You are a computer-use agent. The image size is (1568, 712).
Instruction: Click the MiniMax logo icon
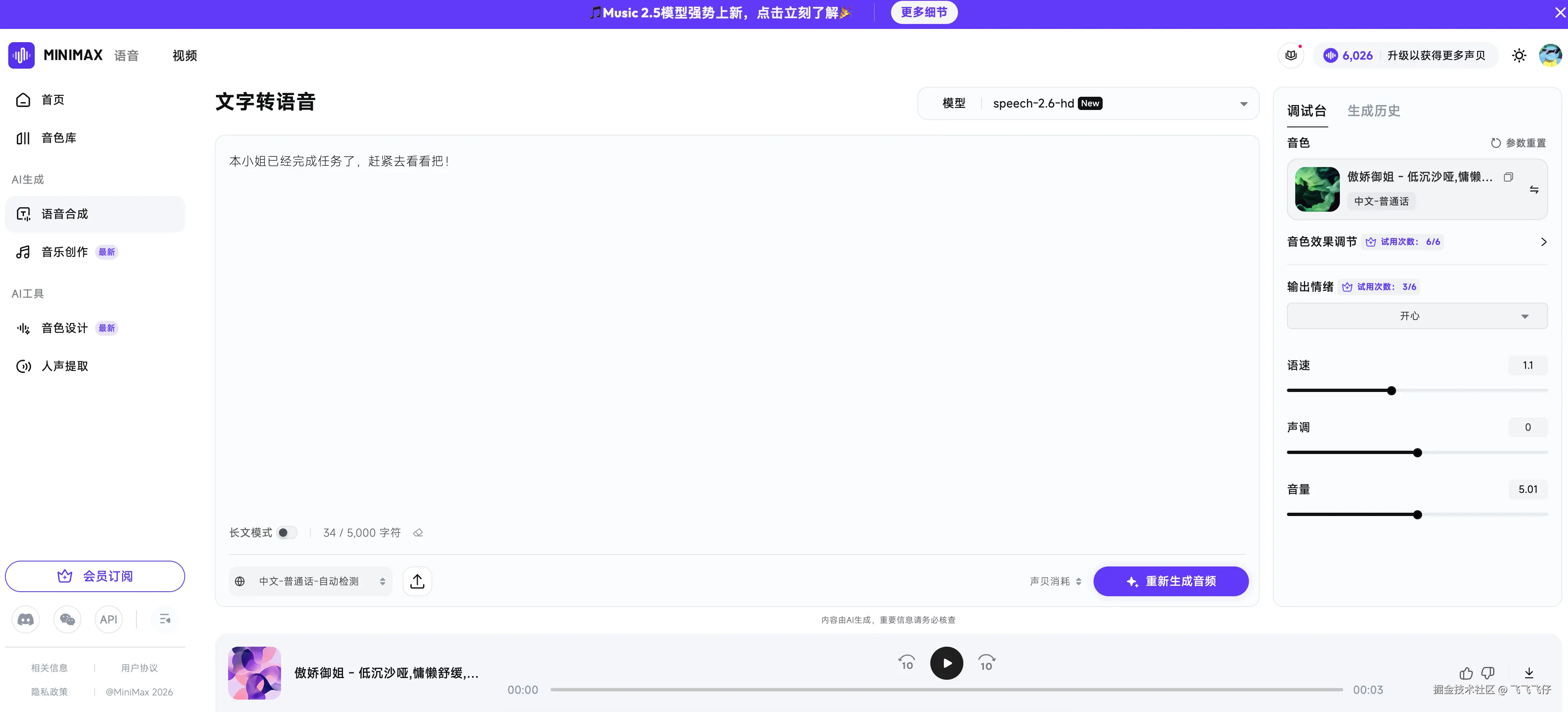click(x=21, y=55)
